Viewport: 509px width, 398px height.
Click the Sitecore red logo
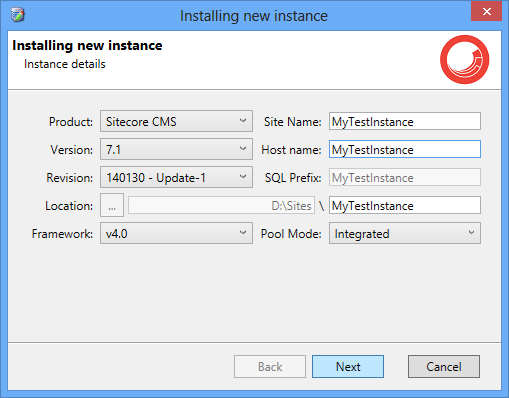(464, 60)
